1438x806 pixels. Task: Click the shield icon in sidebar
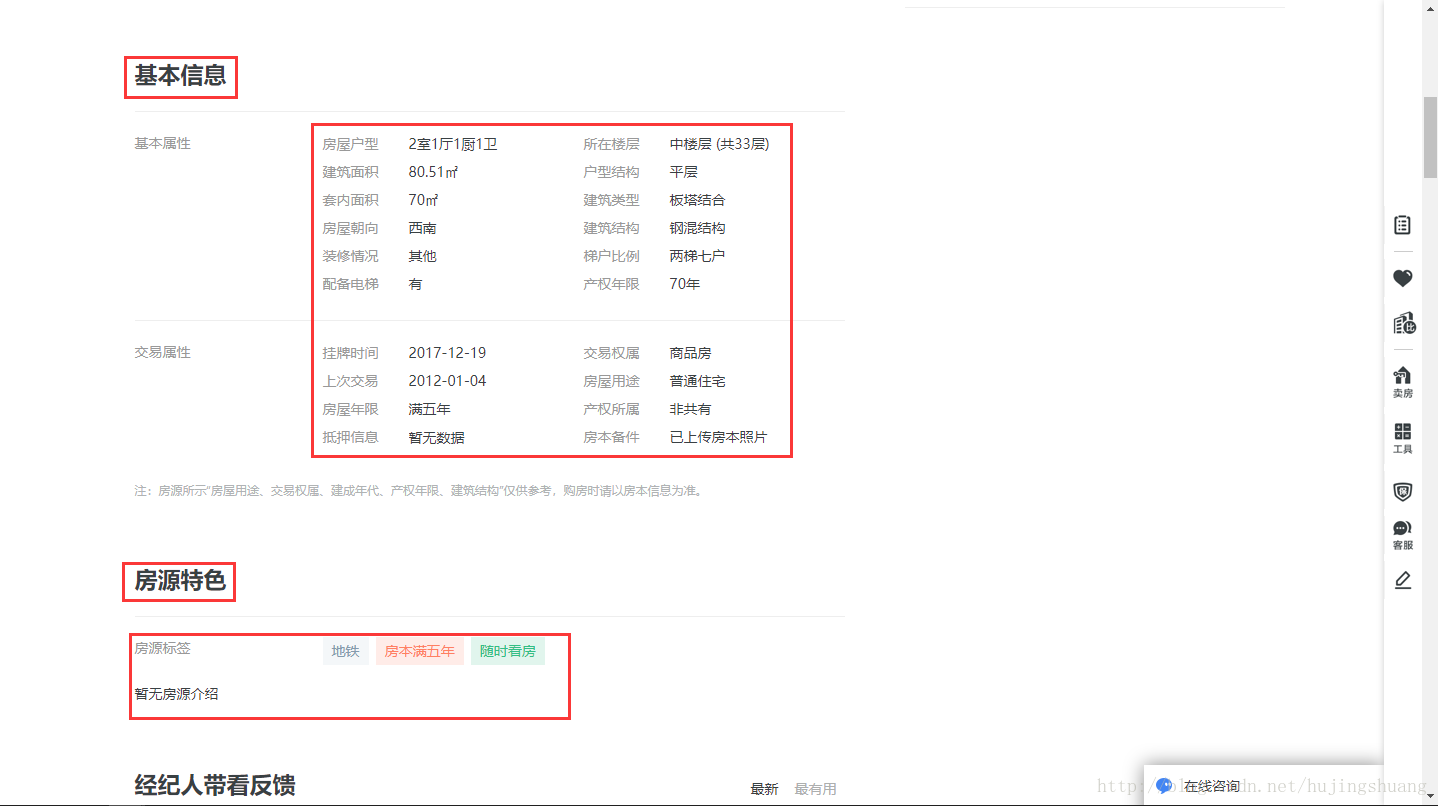(1403, 492)
